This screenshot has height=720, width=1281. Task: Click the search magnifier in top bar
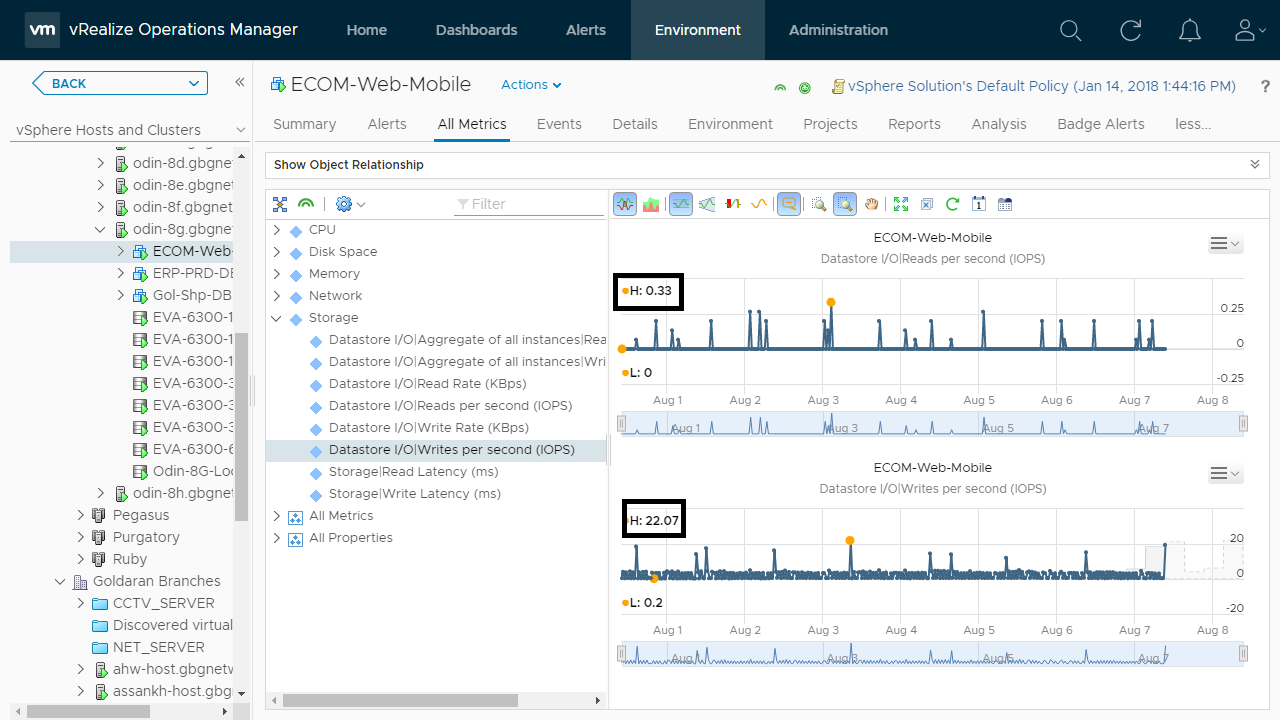tap(1070, 30)
